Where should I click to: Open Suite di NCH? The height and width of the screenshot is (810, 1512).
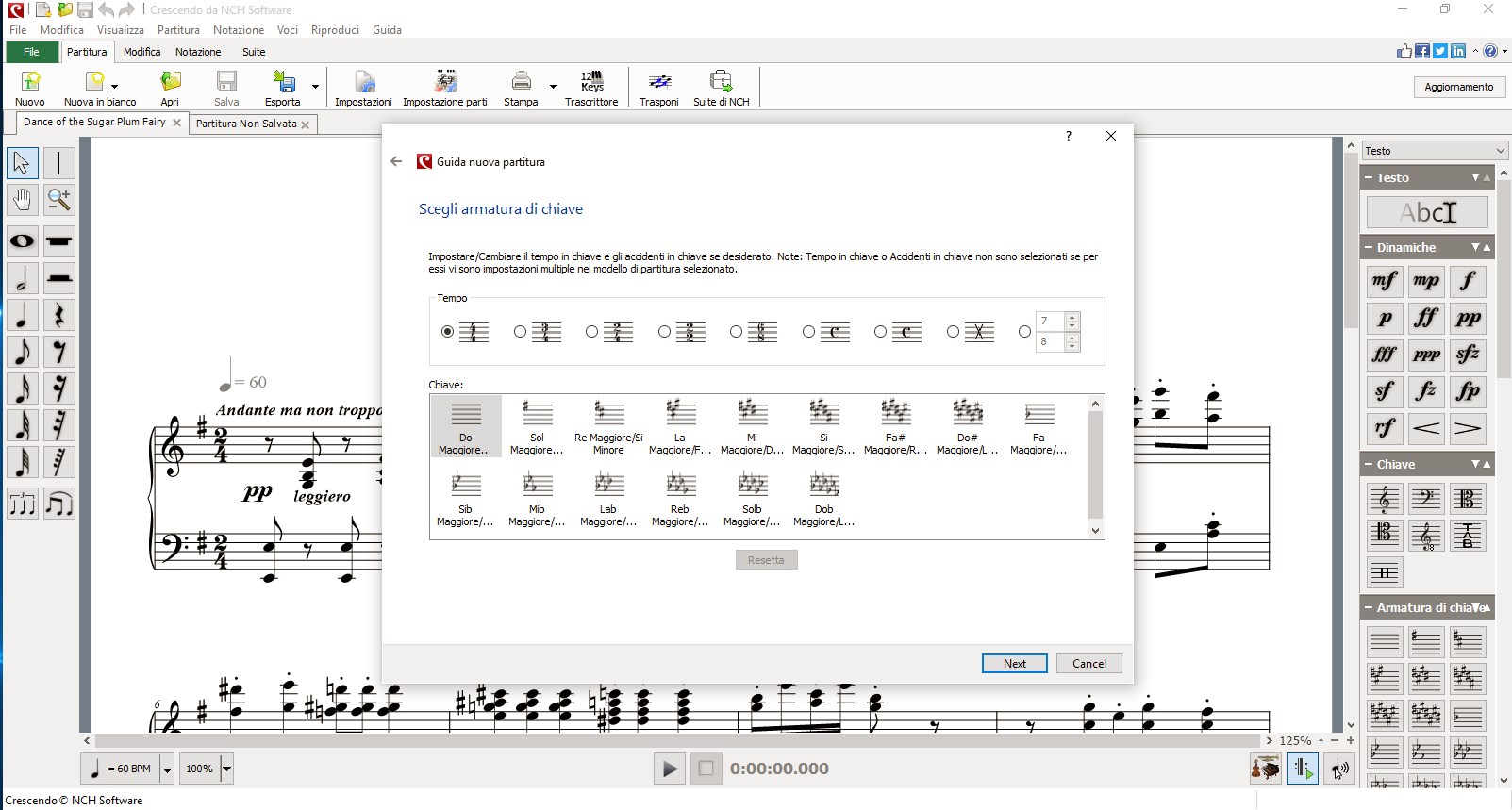tap(722, 89)
